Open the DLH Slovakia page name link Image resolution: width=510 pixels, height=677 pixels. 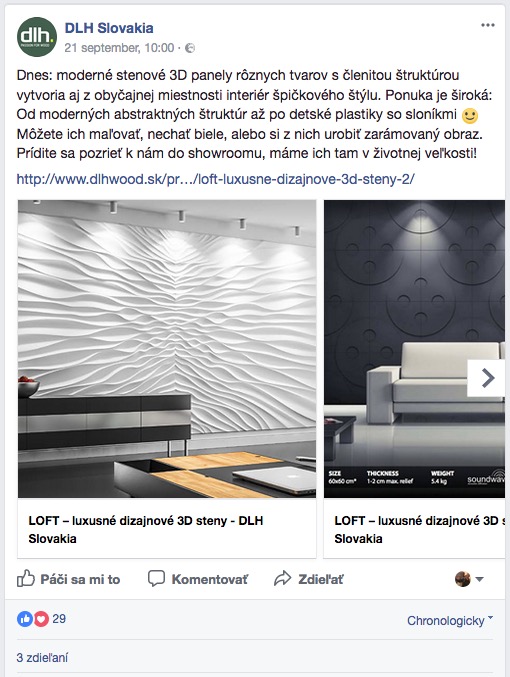[x=109, y=28]
